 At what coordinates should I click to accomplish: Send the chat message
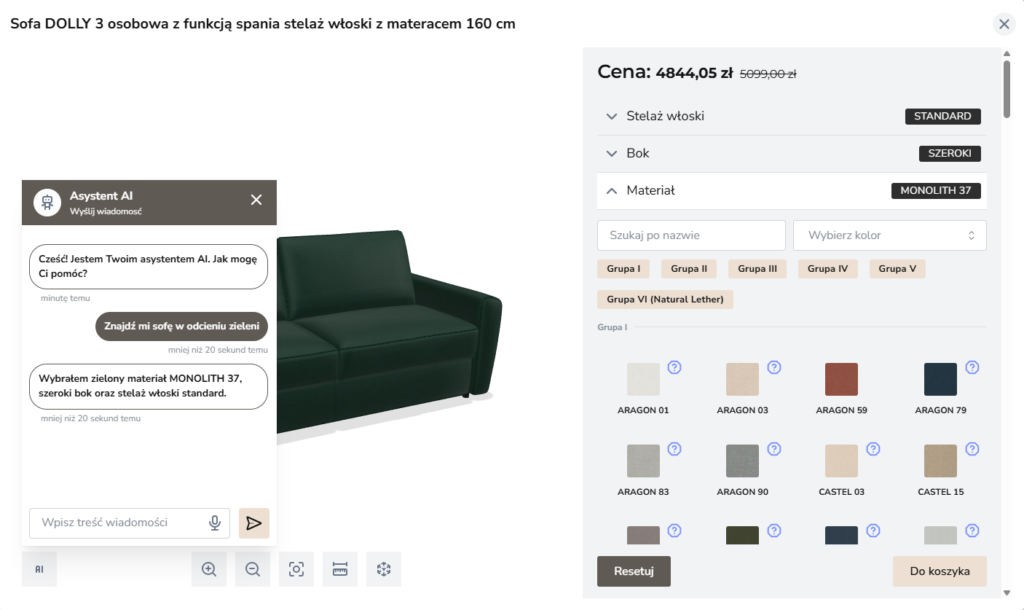coord(254,523)
